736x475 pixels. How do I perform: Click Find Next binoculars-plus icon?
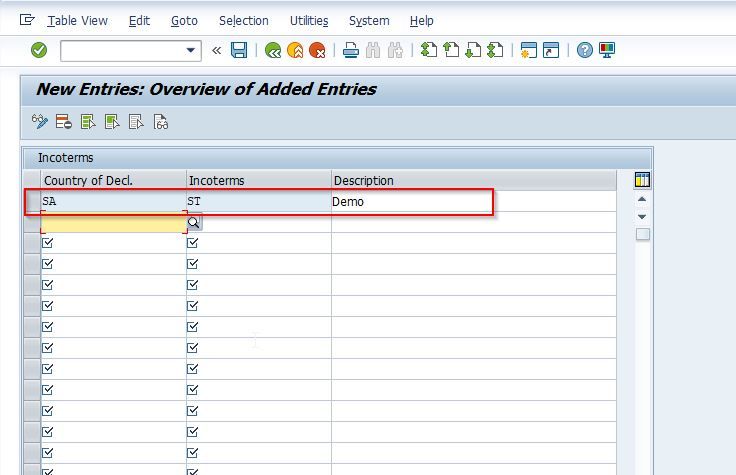pos(395,50)
